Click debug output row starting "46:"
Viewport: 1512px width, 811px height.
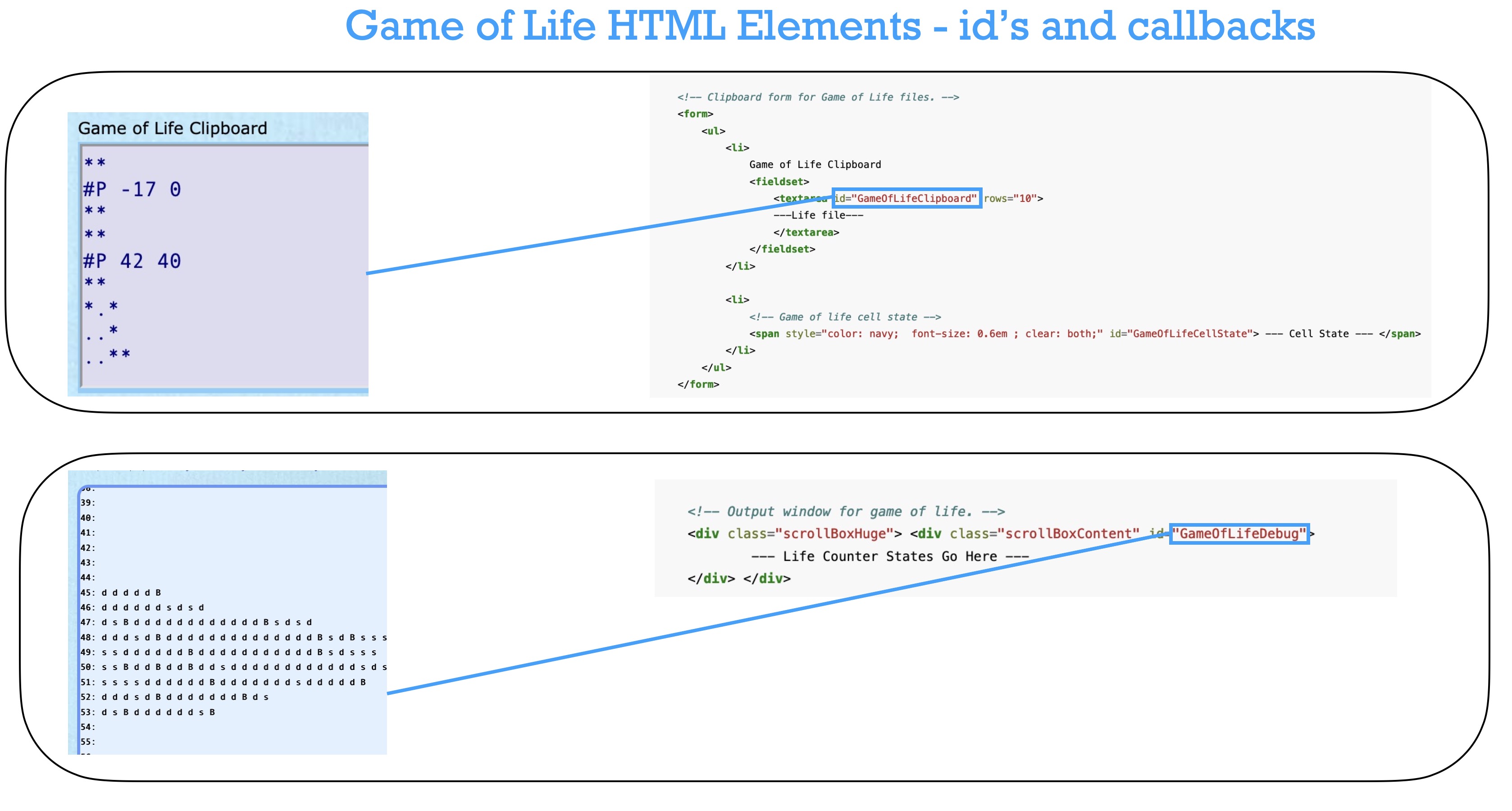(142, 607)
